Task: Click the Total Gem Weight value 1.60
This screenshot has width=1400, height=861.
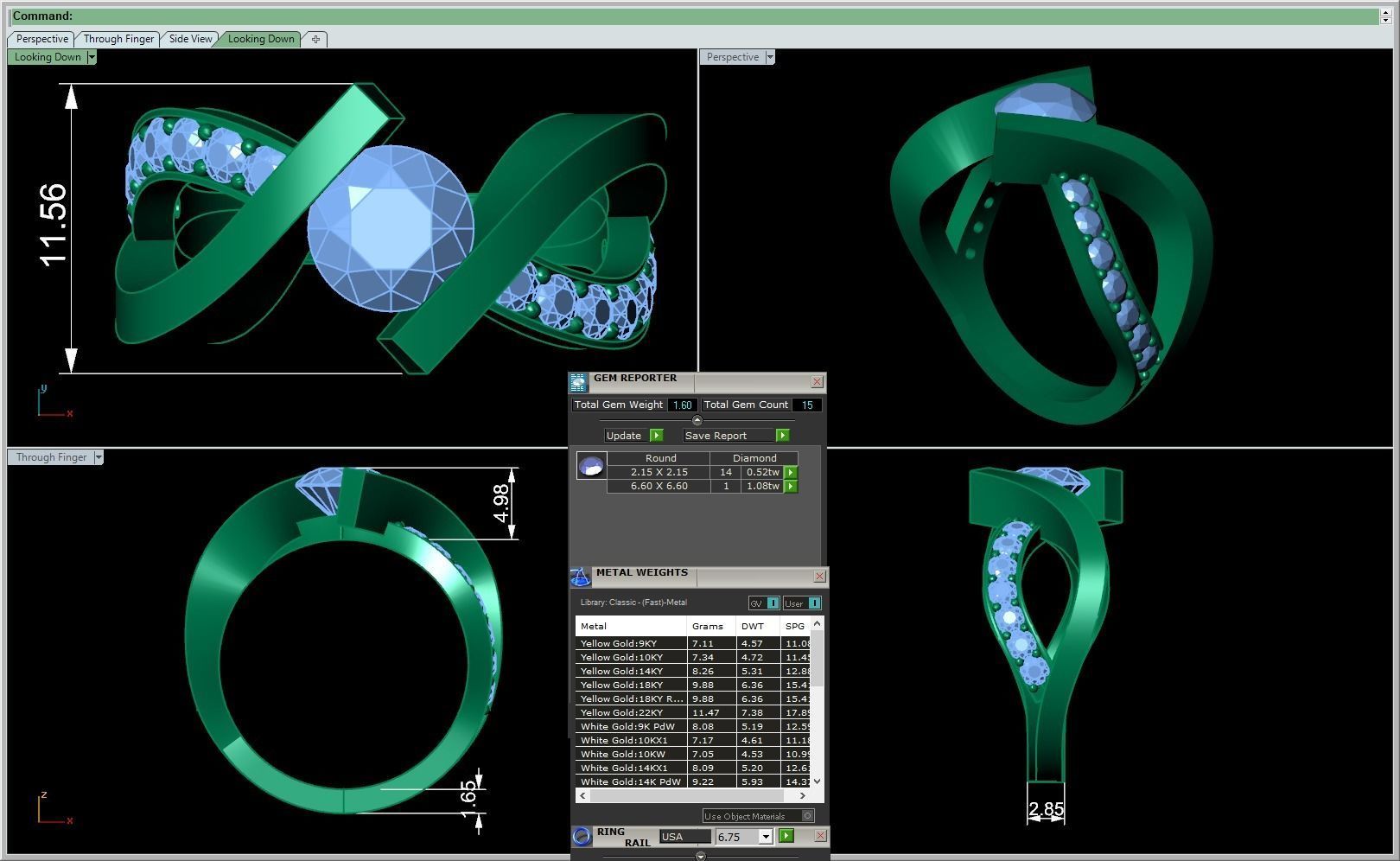Action: [682, 405]
